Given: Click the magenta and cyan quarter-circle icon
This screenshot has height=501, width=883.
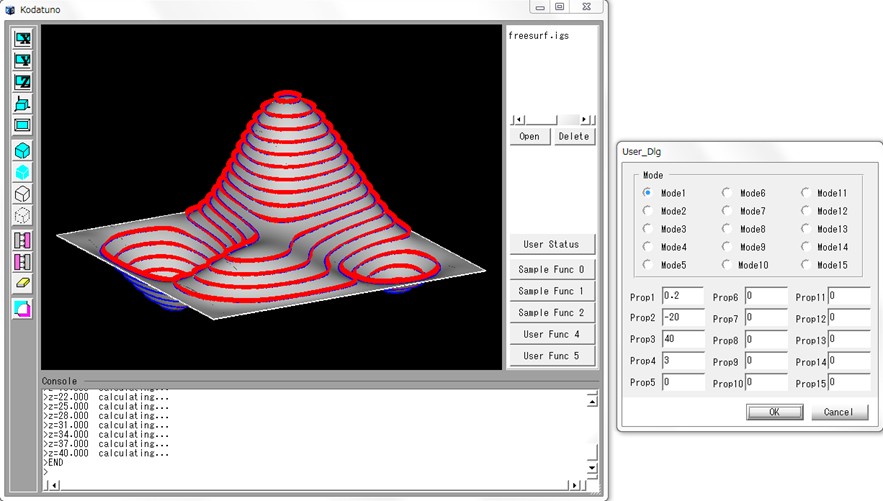Looking at the screenshot, I should pos(22,309).
